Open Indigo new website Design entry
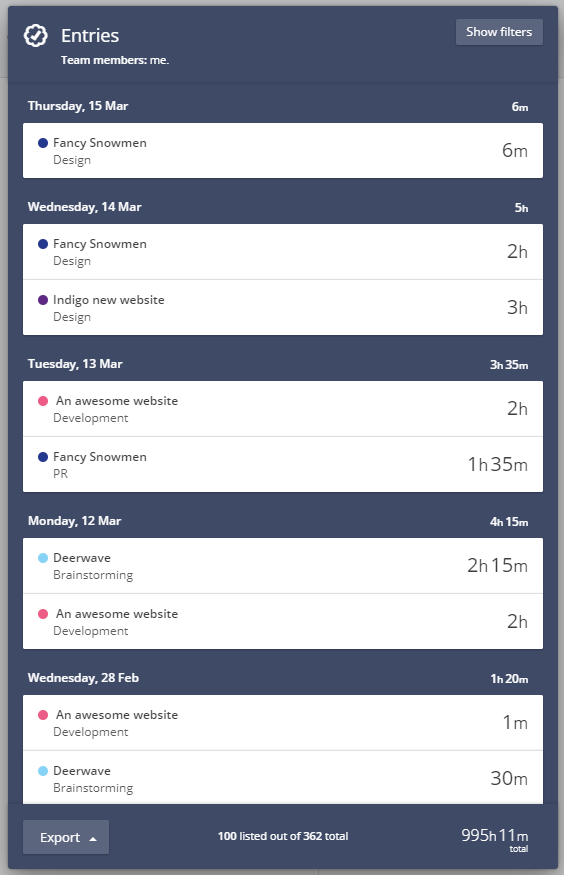564x875 pixels. coord(283,307)
